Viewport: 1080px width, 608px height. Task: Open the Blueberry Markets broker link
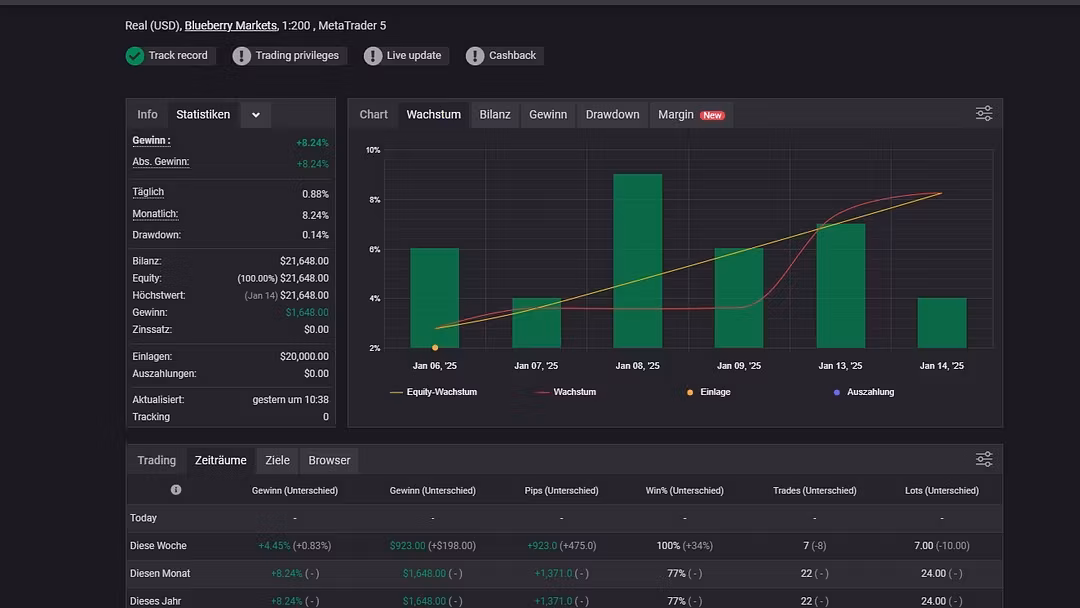[230, 25]
